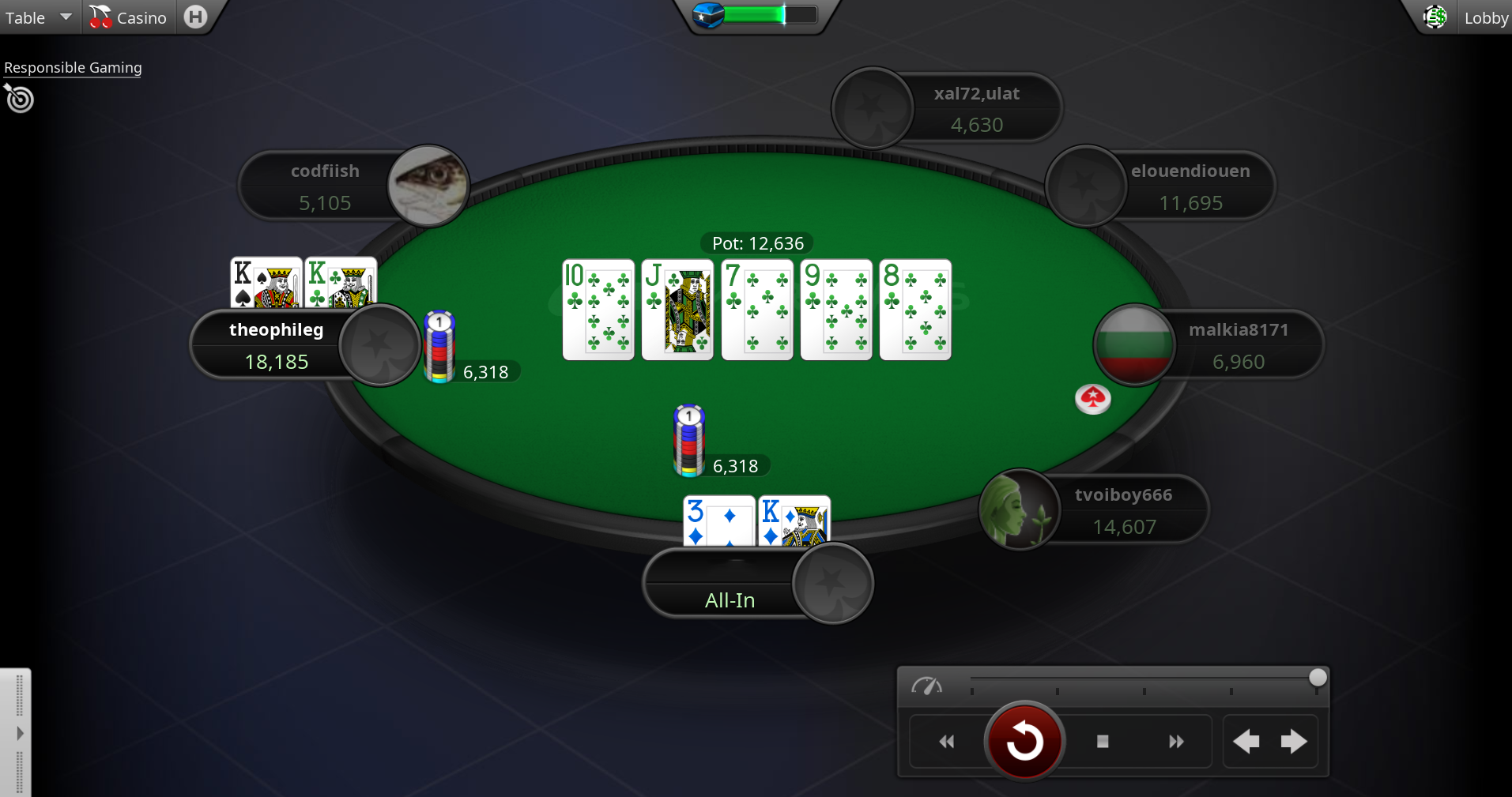Open the Responsible Gaming link
1512x797 pixels.
[73, 68]
